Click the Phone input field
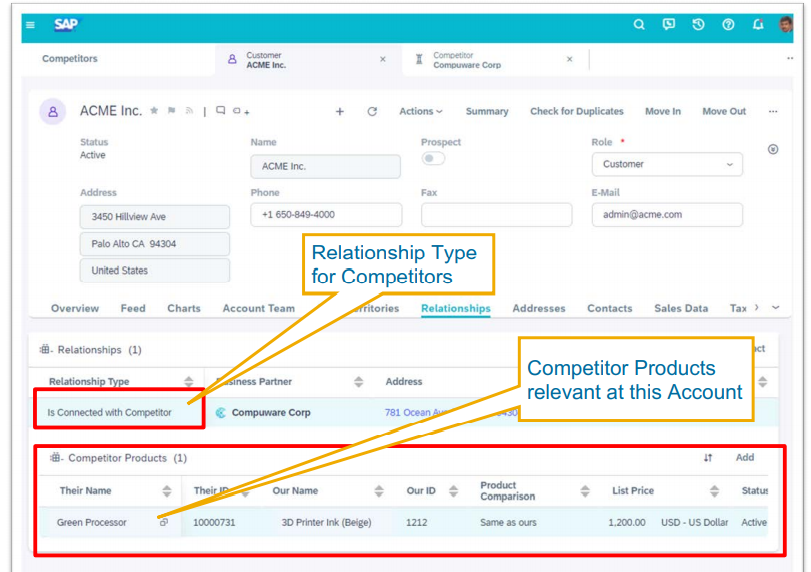The height and width of the screenshot is (572, 811). click(x=326, y=215)
